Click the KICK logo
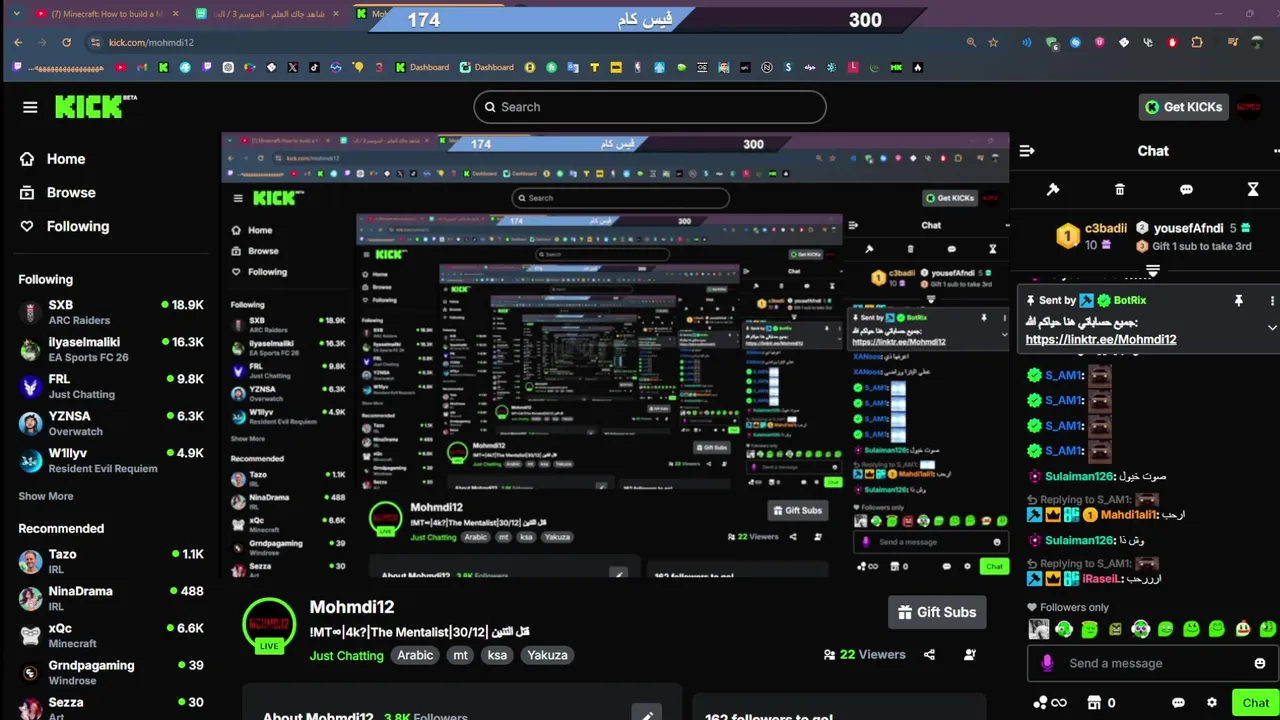 (95, 106)
